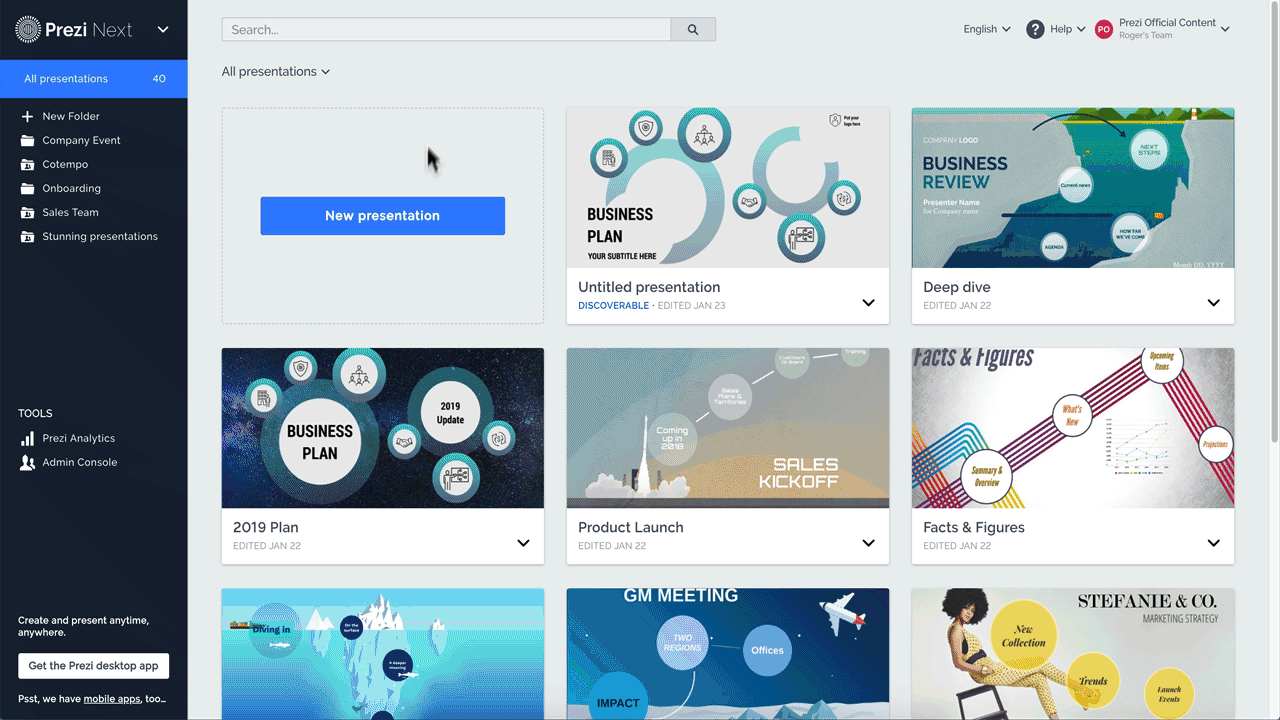Expand options for Untitled presentation card
Screen dimensions: 1280x720
click(x=868, y=303)
